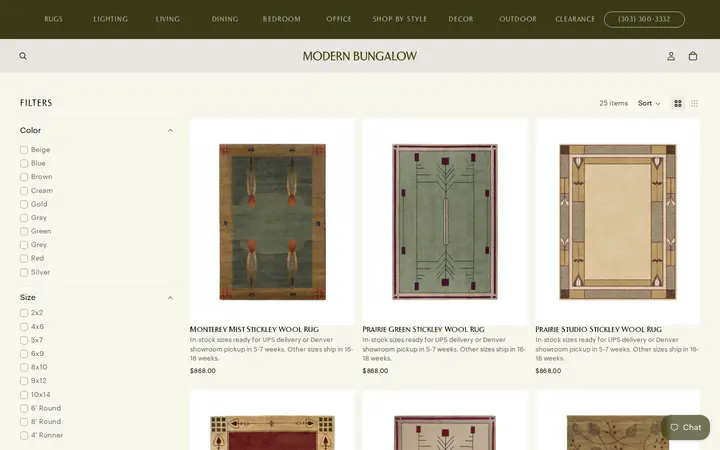Open the Outdoor menu

[x=518, y=19]
